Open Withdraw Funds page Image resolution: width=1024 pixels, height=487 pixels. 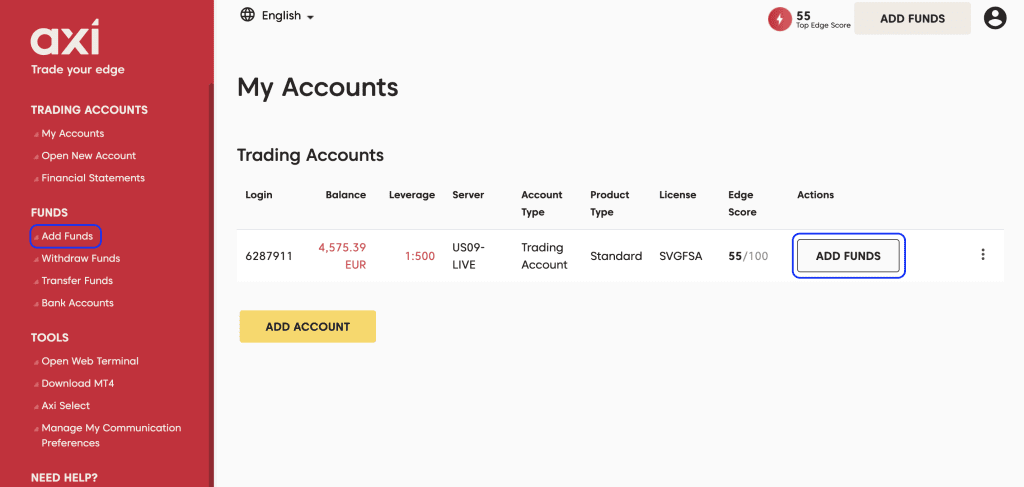pyautogui.click(x=80, y=259)
